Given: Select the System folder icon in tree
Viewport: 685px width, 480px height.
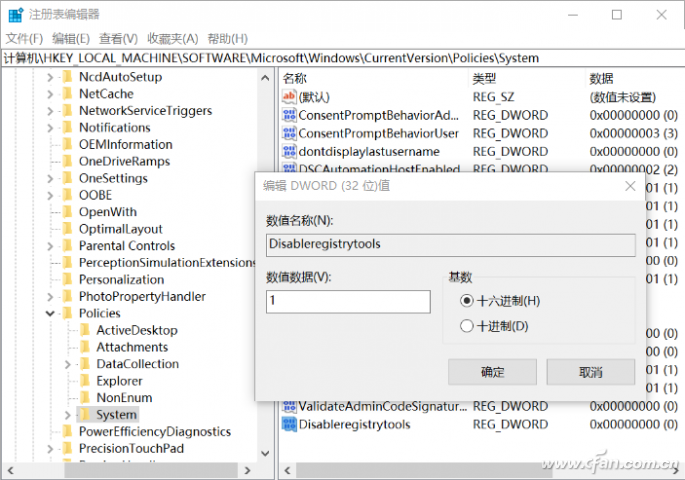Looking at the screenshot, I should tap(86, 414).
